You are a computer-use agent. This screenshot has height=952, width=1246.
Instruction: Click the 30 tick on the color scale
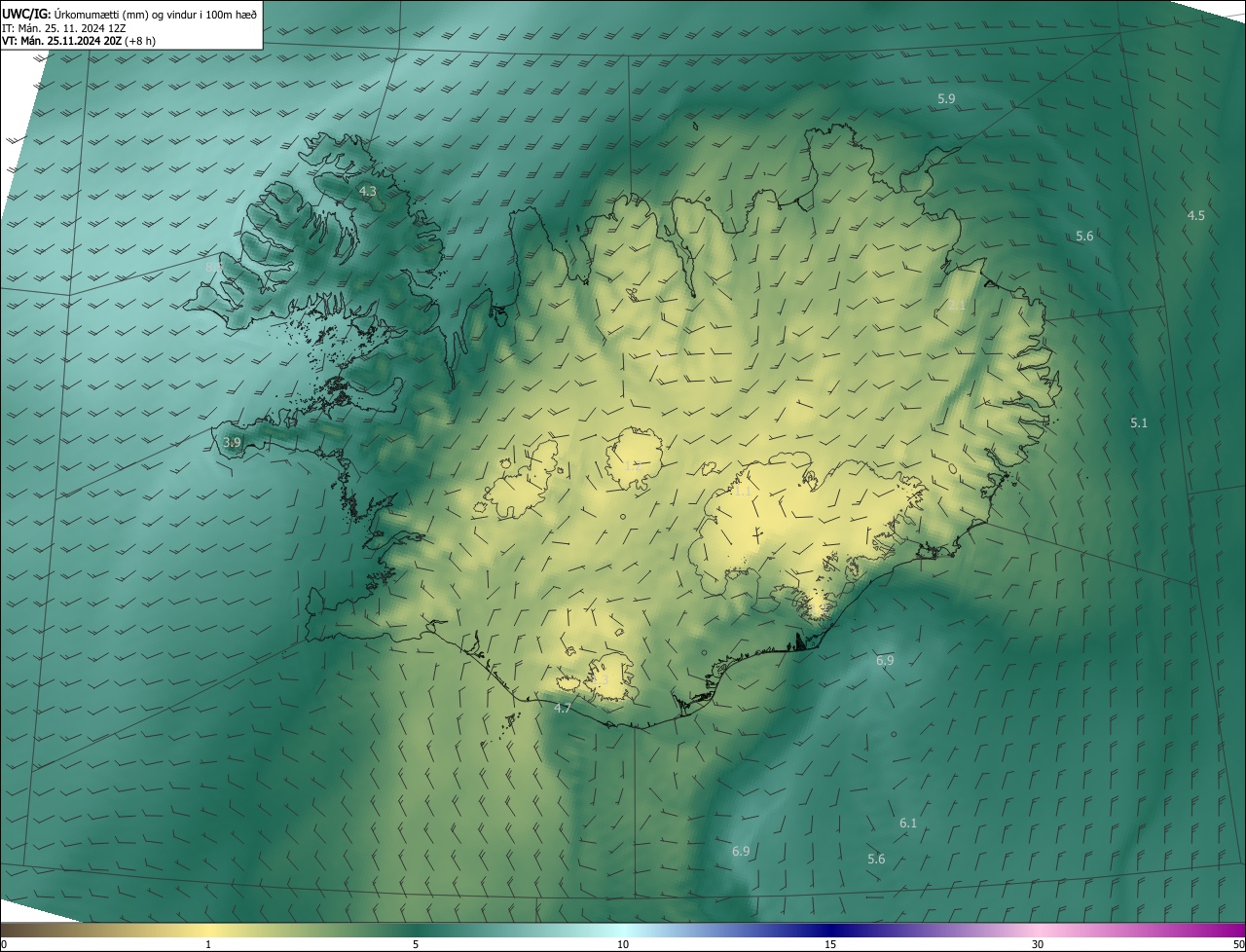point(1038,944)
